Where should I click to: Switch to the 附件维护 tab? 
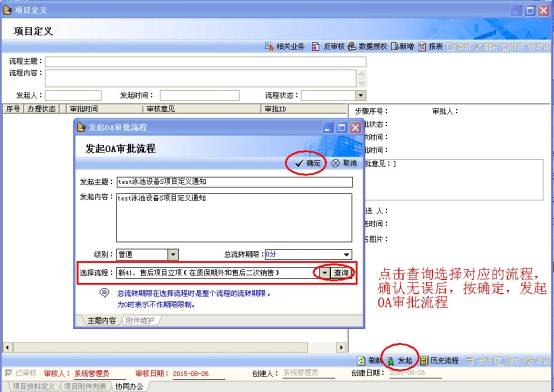(x=140, y=321)
